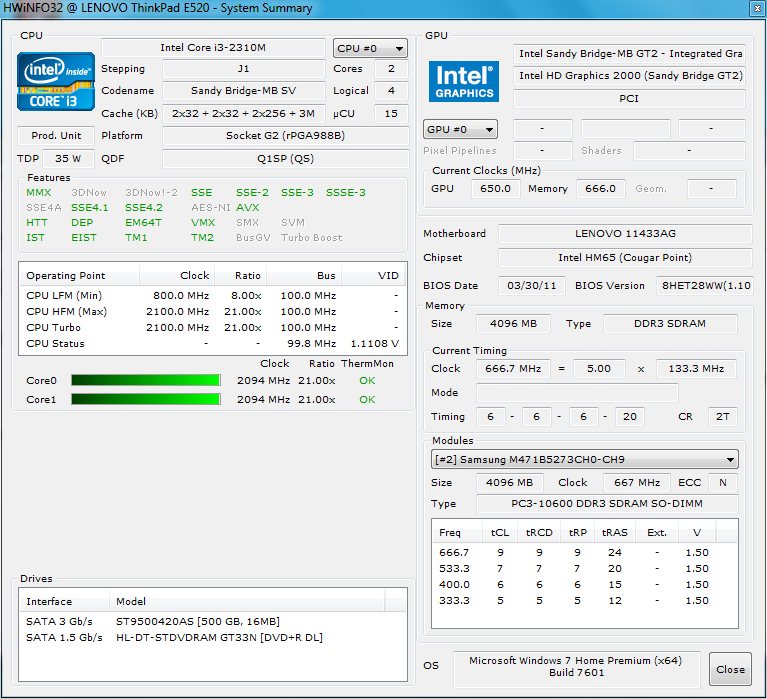The width and height of the screenshot is (767, 699).
Task: Click the Intel Core i3-2310M name field
Action: pyautogui.click(x=214, y=48)
